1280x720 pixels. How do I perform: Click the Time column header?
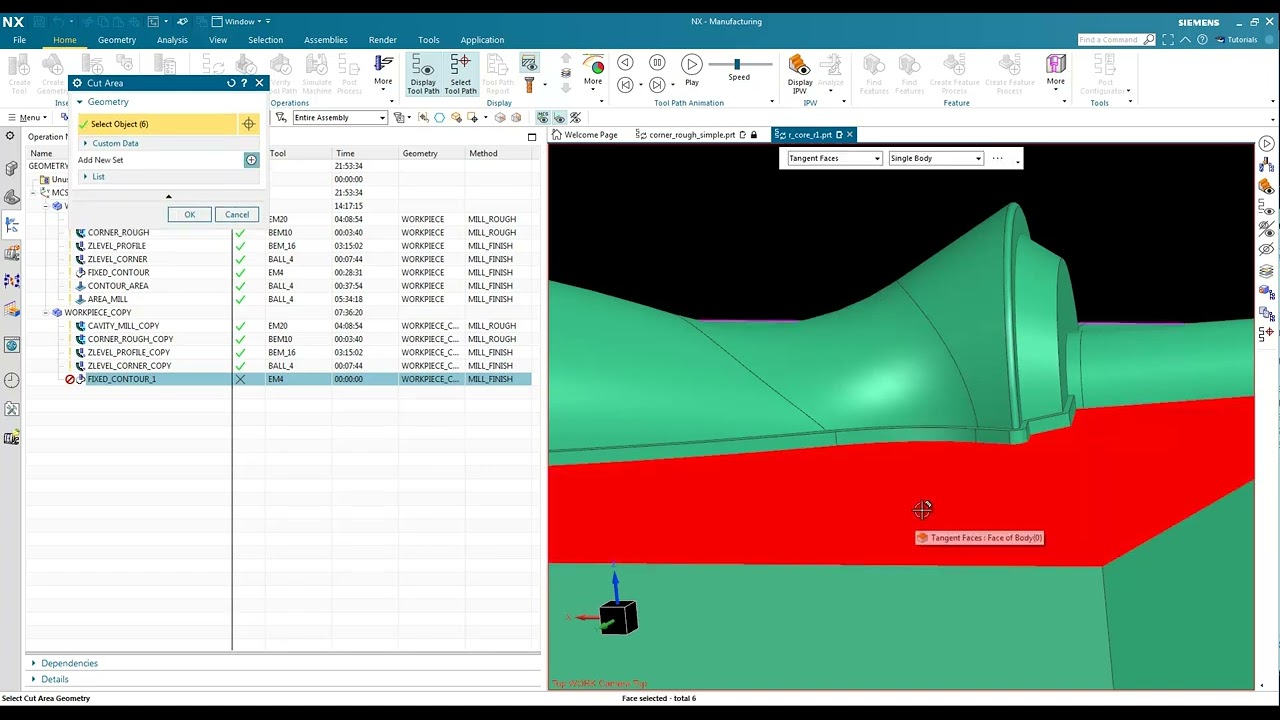(366, 153)
